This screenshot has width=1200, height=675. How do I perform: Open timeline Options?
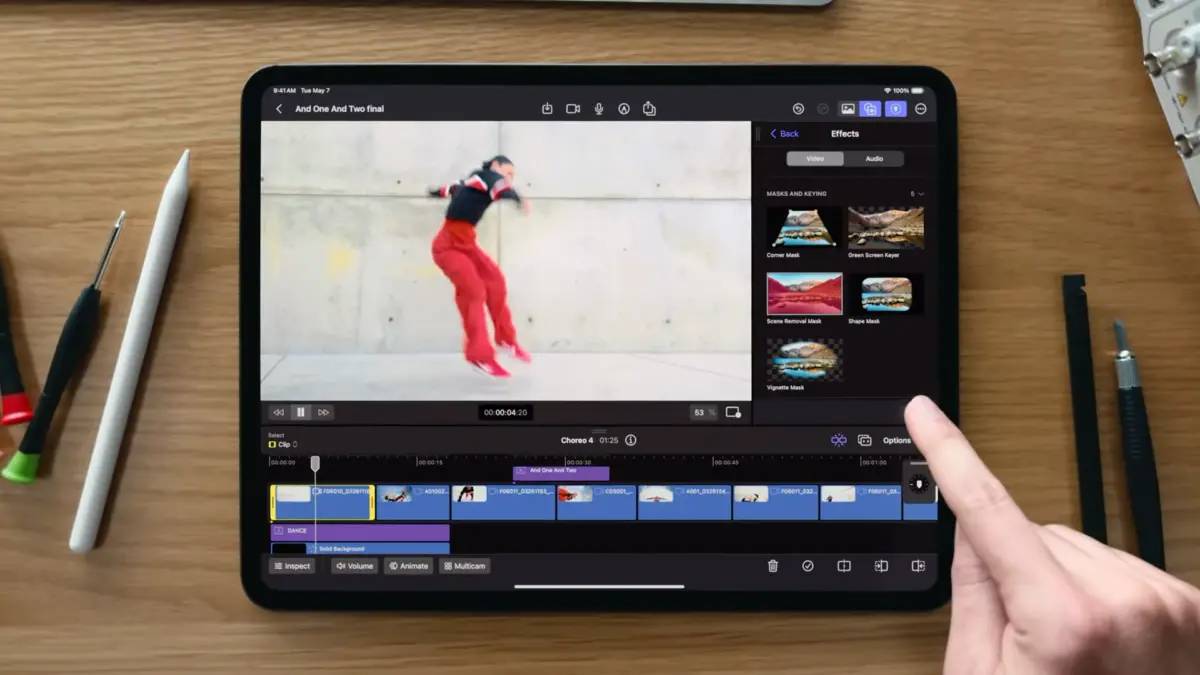[897, 440]
